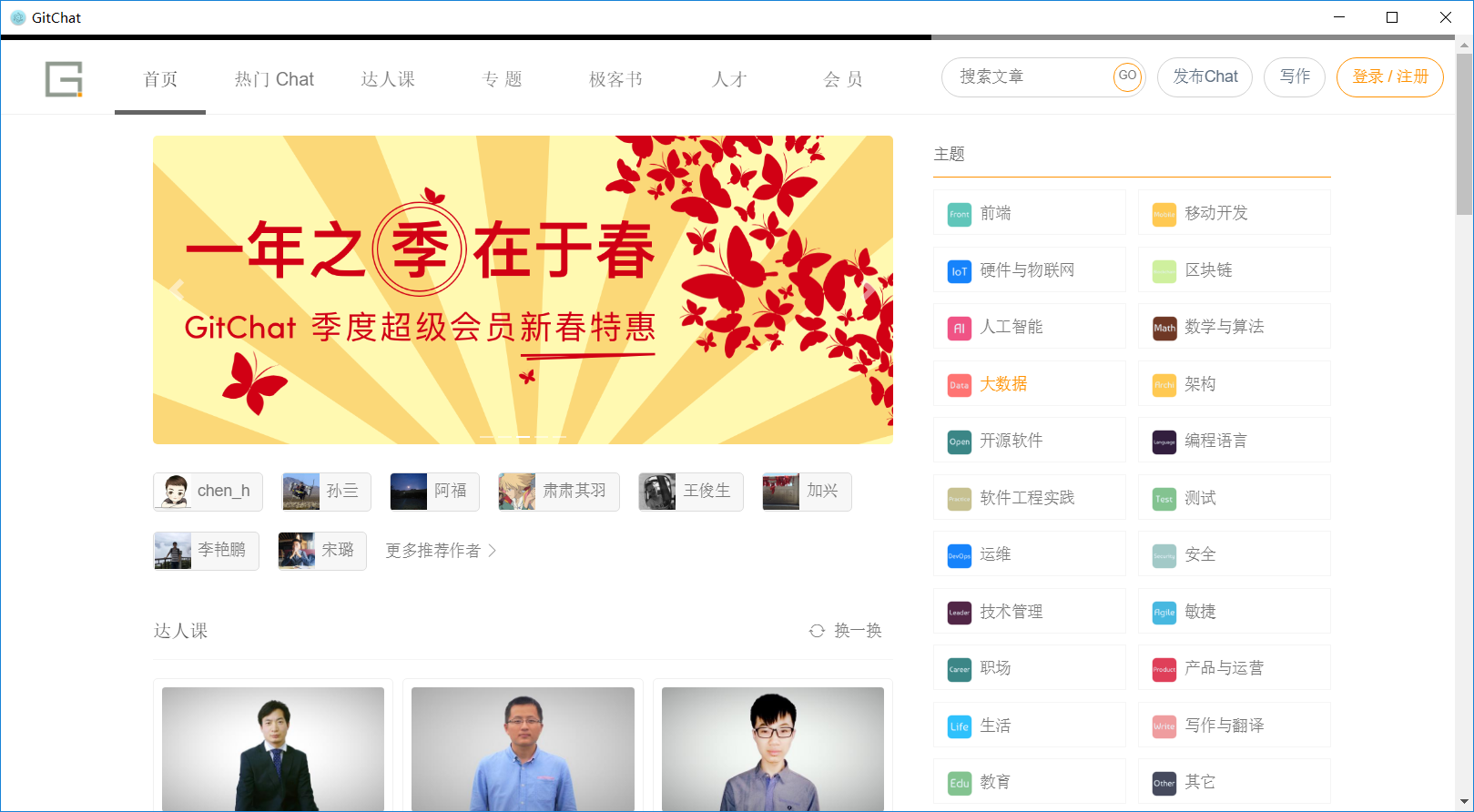Screen dimensions: 1474x812
Task: Click the Front icon for 前端
Action: click(960, 215)
